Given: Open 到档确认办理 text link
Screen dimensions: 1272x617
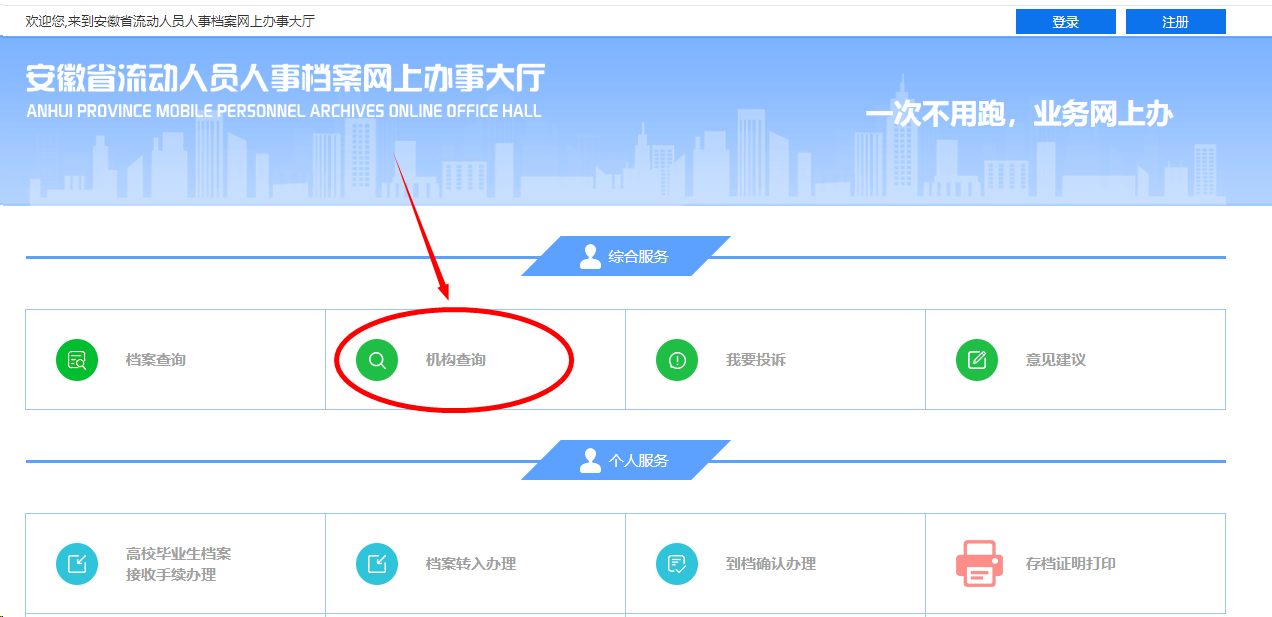Looking at the screenshot, I should [x=771, y=564].
